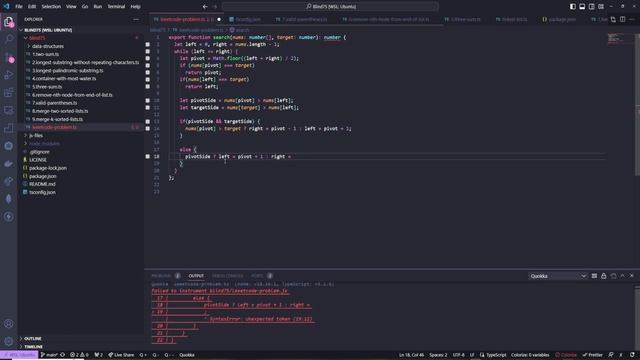Click the WSL Ubuntu remote indicator in status bar
The image size is (640, 360).
19,355
